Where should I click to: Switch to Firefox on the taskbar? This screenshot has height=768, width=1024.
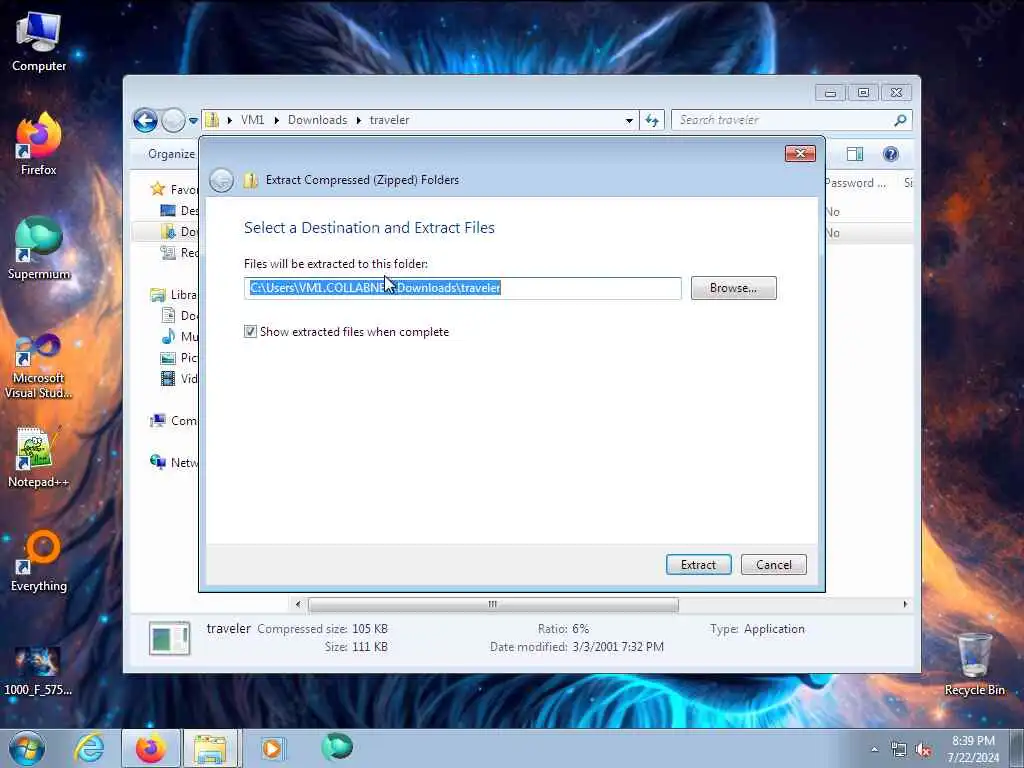coord(151,748)
